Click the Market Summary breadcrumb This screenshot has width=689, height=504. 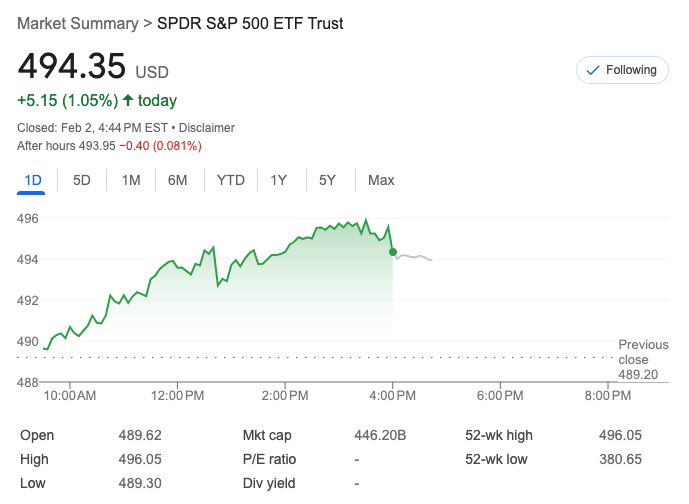[x=78, y=23]
